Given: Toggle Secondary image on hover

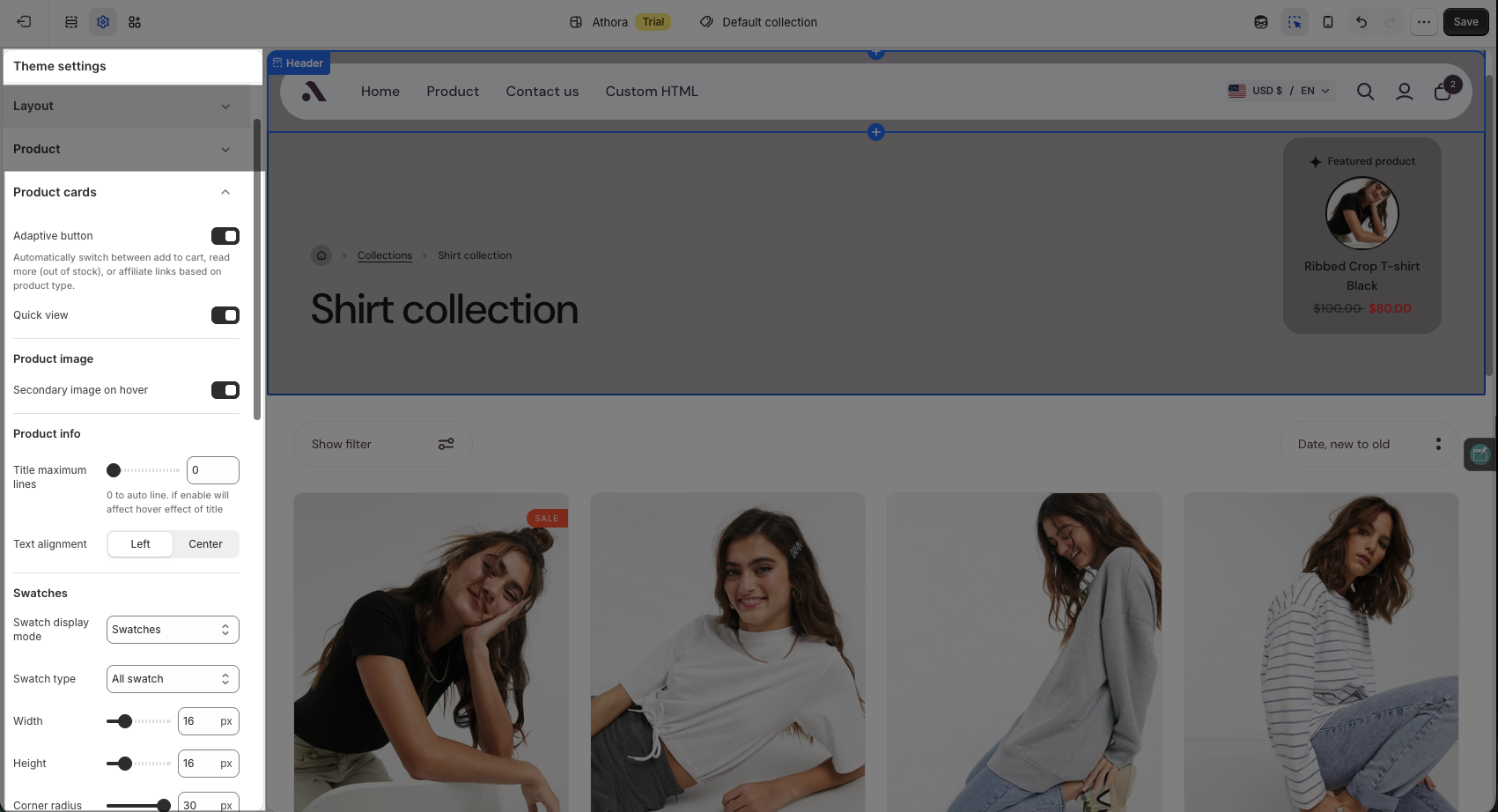Looking at the screenshot, I should 225,390.
